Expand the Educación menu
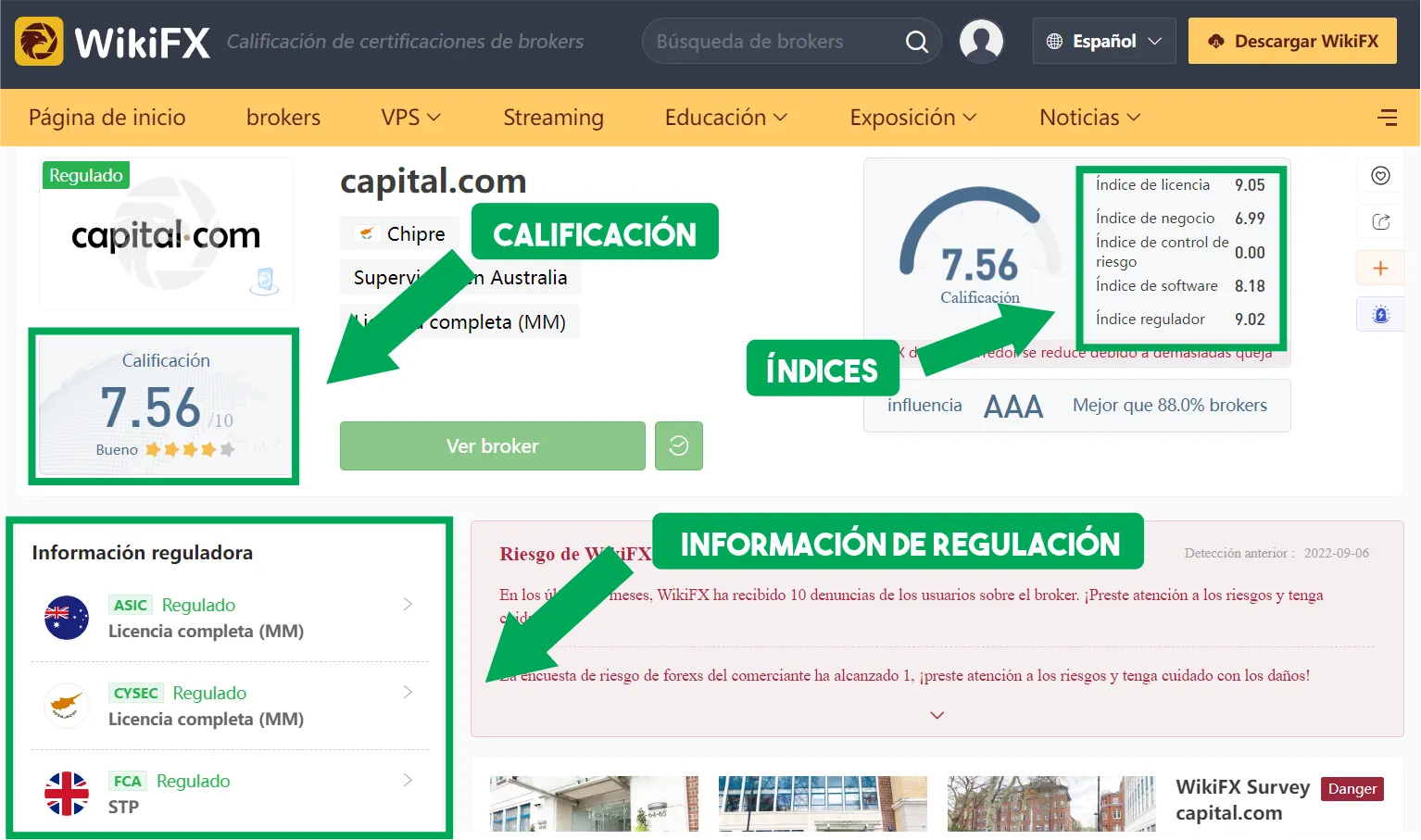 [x=726, y=118]
